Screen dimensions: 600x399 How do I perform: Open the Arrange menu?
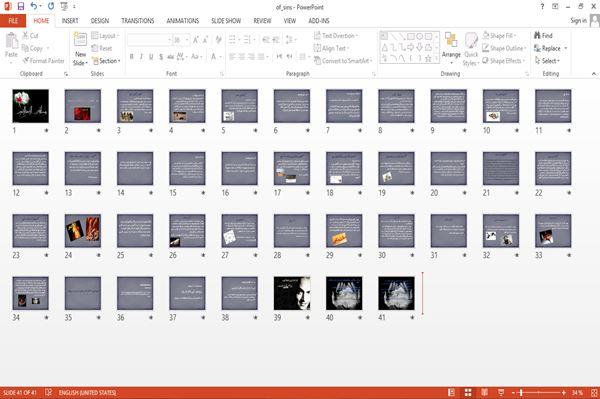(452, 49)
